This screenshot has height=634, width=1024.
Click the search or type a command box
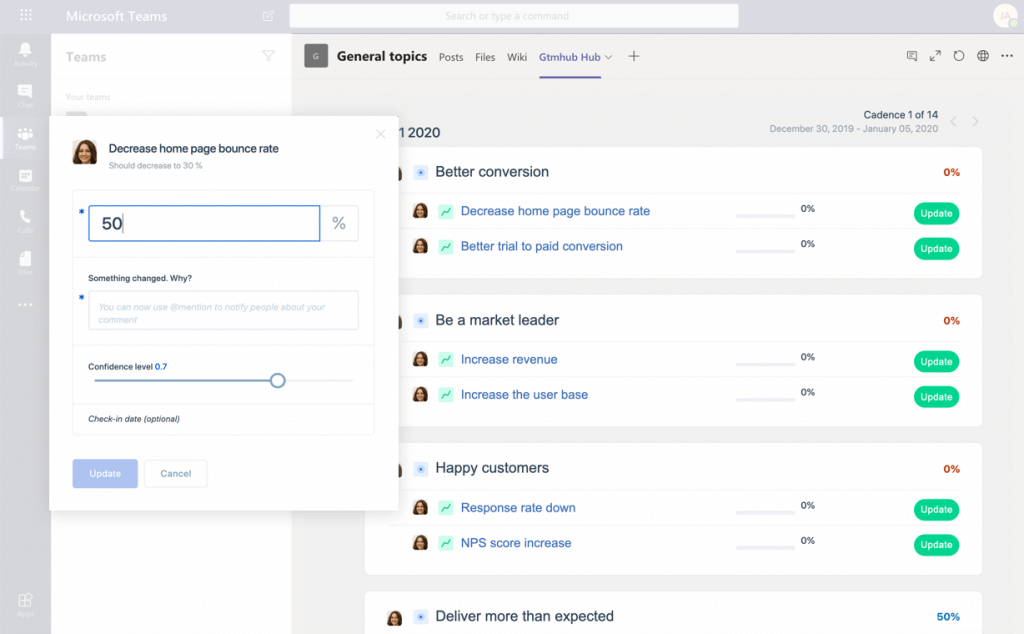514,16
